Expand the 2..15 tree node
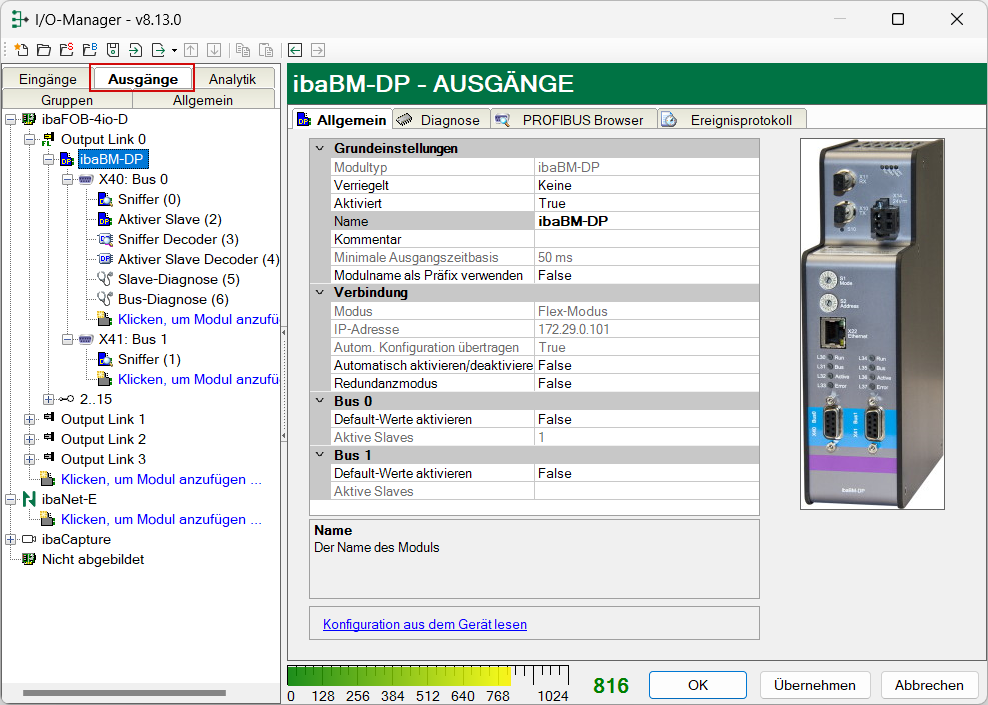Viewport: 988px width, 705px height. tap(49, 399)
